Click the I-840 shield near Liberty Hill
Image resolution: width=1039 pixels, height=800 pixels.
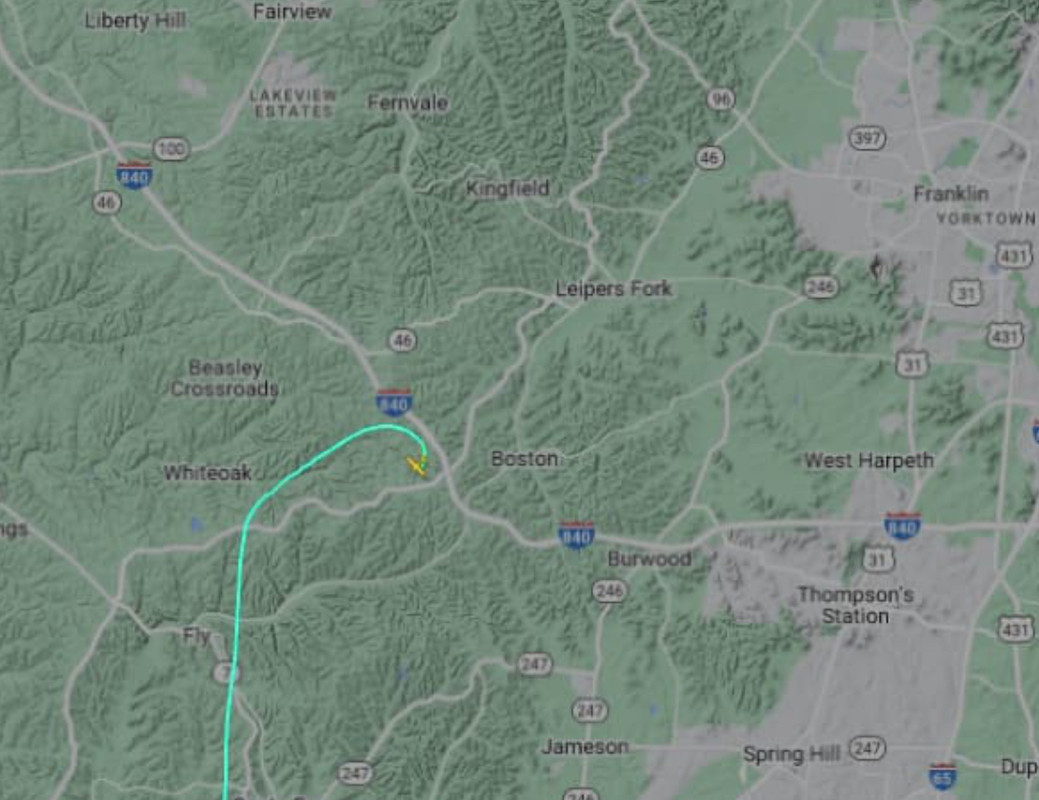point(134,175)
